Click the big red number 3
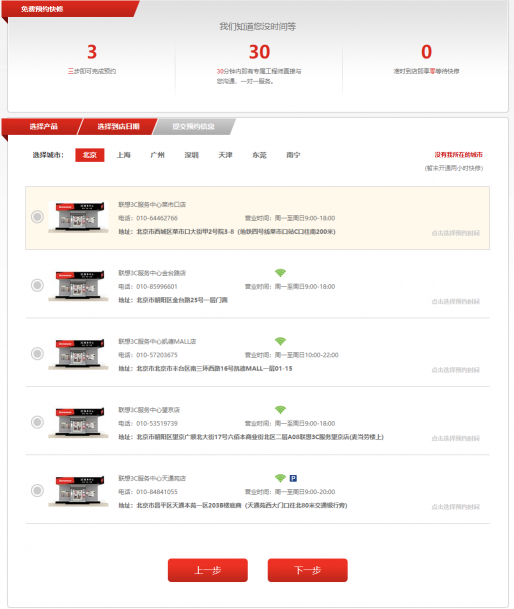Viewport: 514px width, 609px height. 92,52
